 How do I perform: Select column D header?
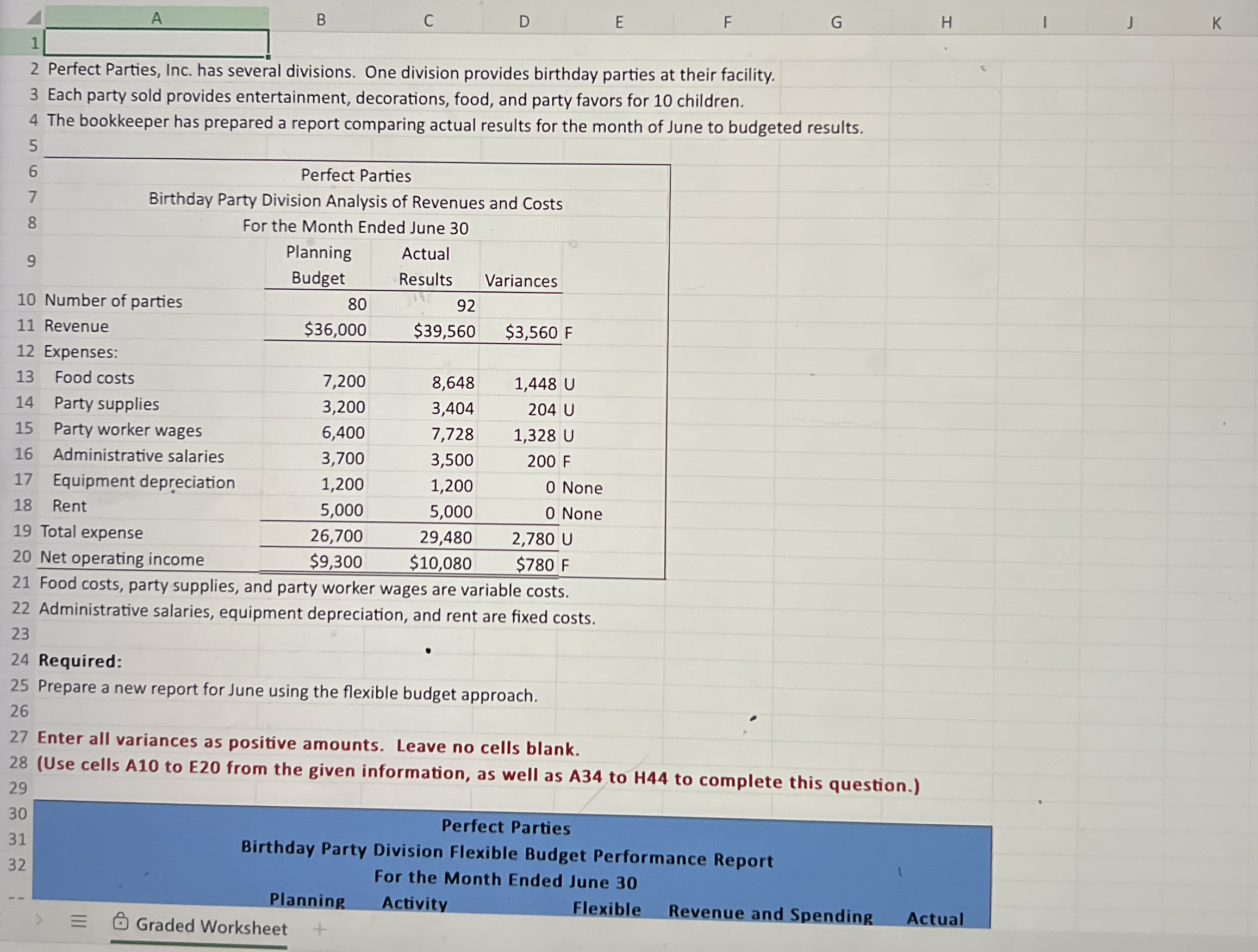click(x=524, y=22)
